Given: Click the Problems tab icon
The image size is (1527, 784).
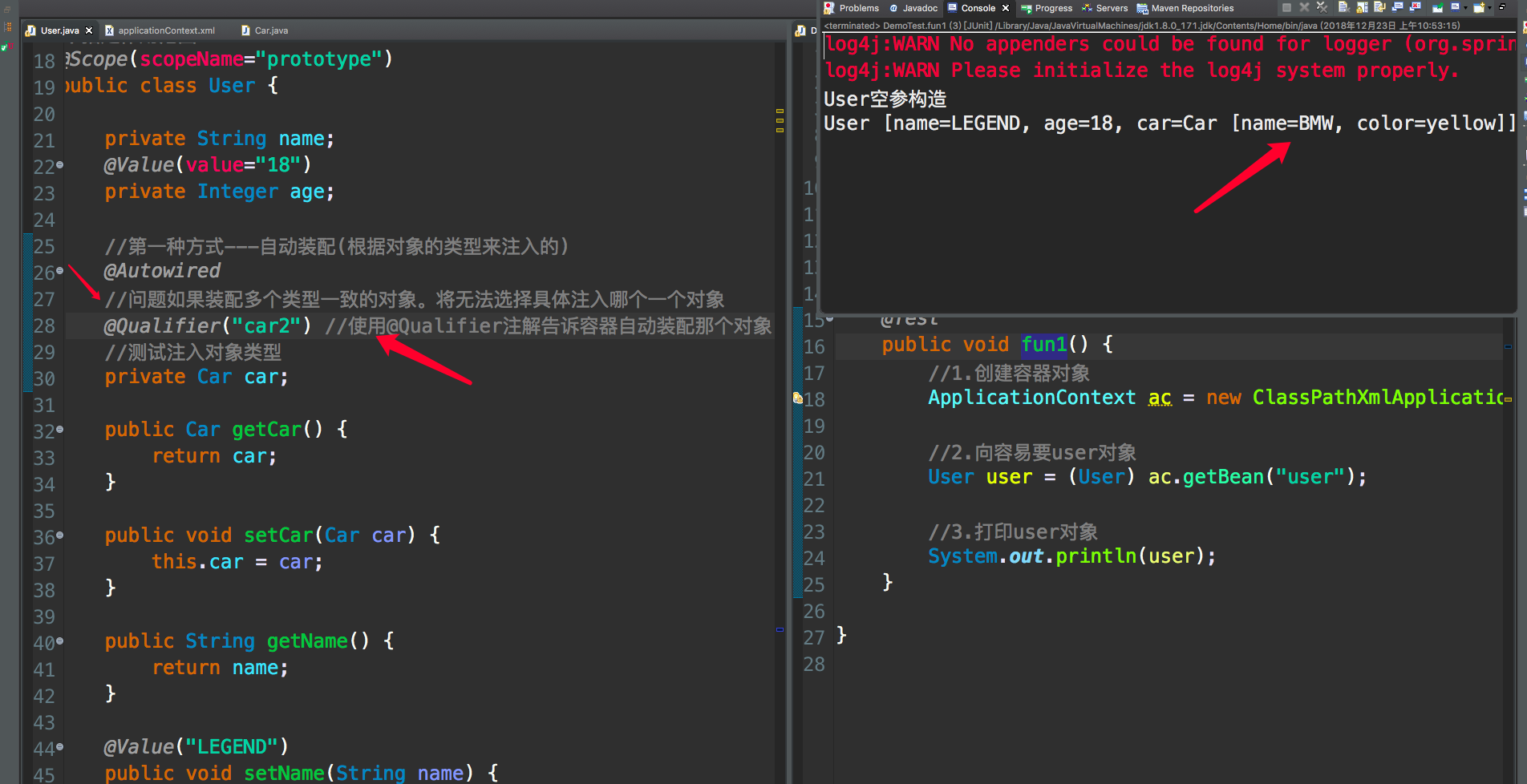Looking at the screenshot, I should click(x=829, y=8).
